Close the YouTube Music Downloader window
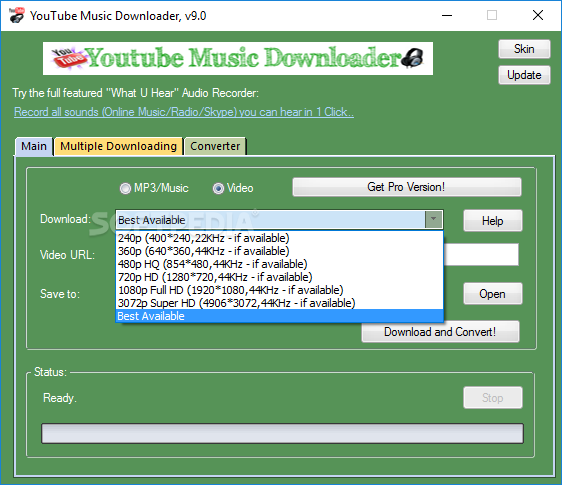 tap(538, 15)
